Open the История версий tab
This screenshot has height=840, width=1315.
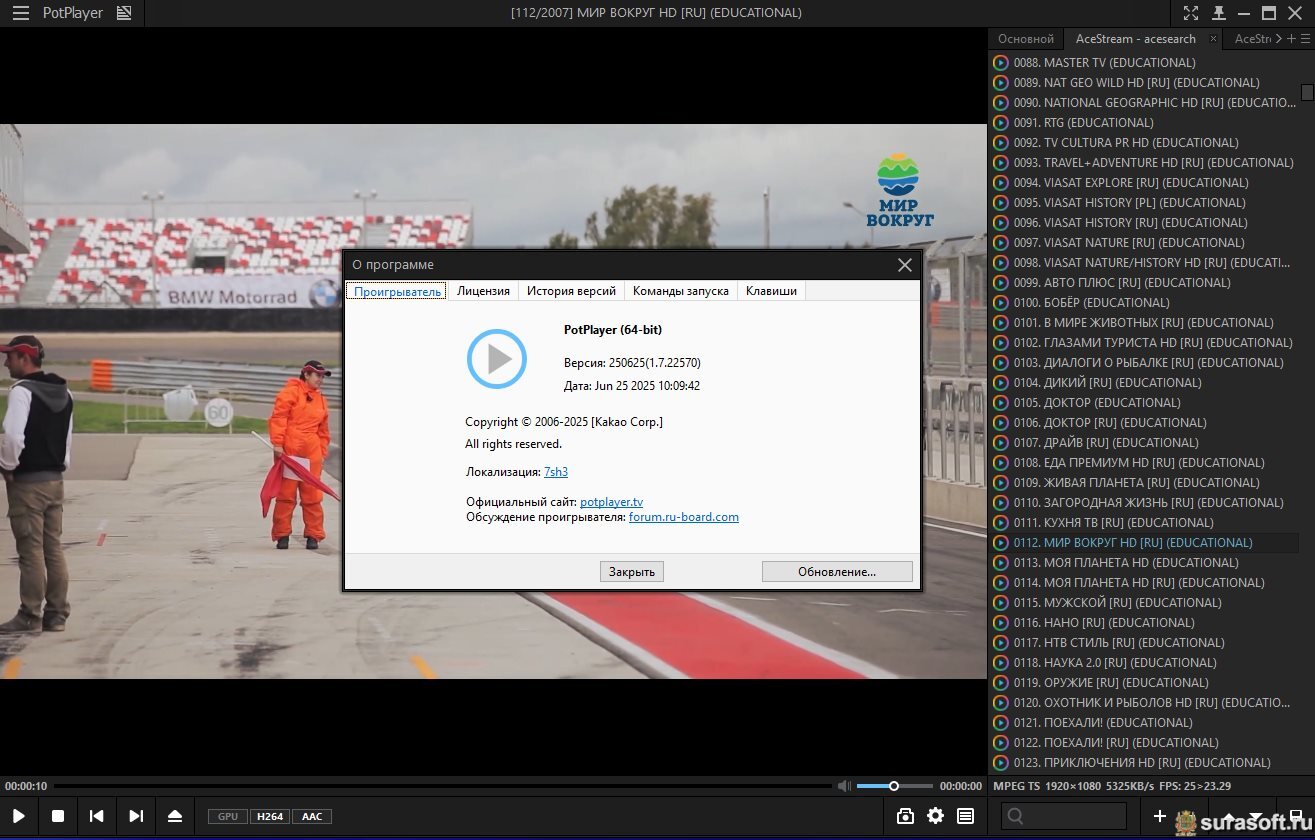(x=571, y=291)
